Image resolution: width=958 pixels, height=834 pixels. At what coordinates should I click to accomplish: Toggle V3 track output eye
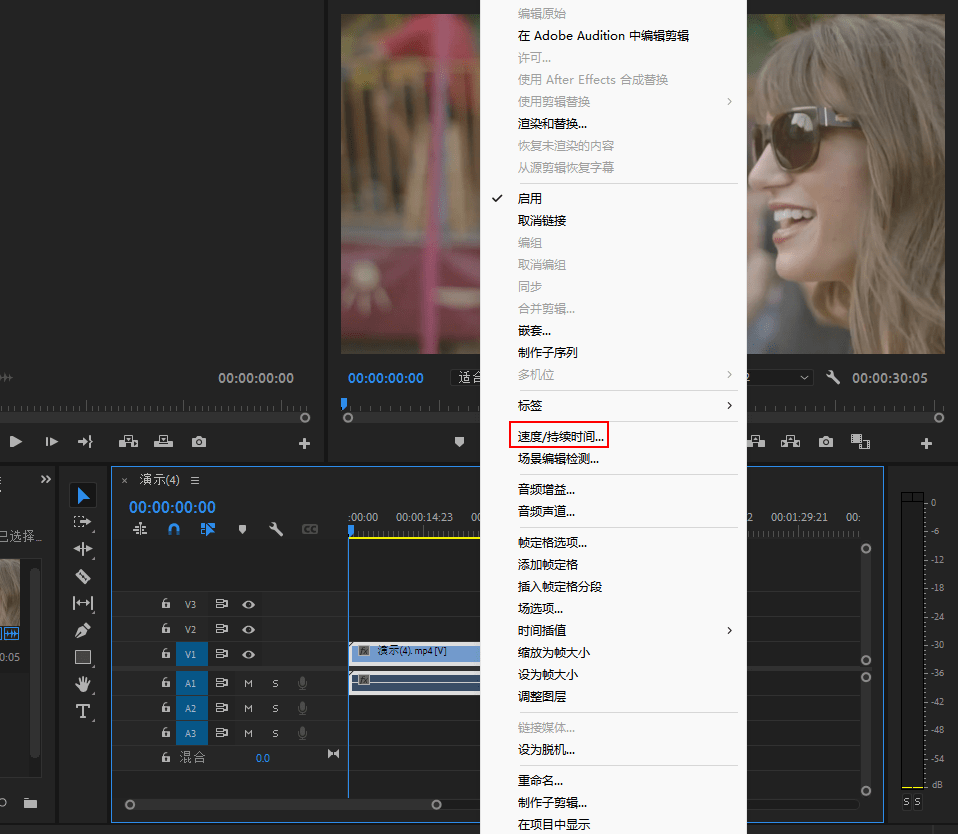[x=248, y=604]
